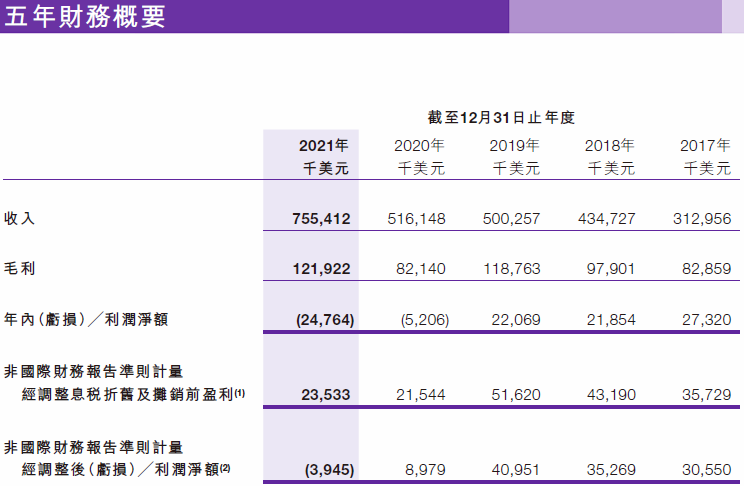Click the 截至12月31日止年度 heading
The image size is (744, 486).
(x=501, y=117)
